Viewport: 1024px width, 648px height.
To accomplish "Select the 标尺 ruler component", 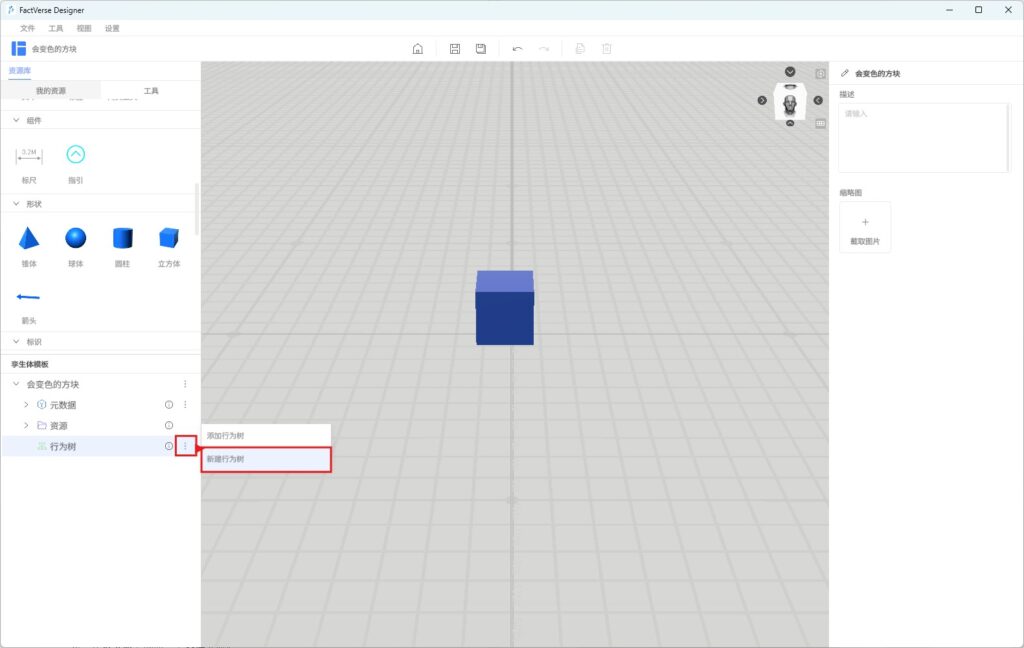I will point(29,155).
